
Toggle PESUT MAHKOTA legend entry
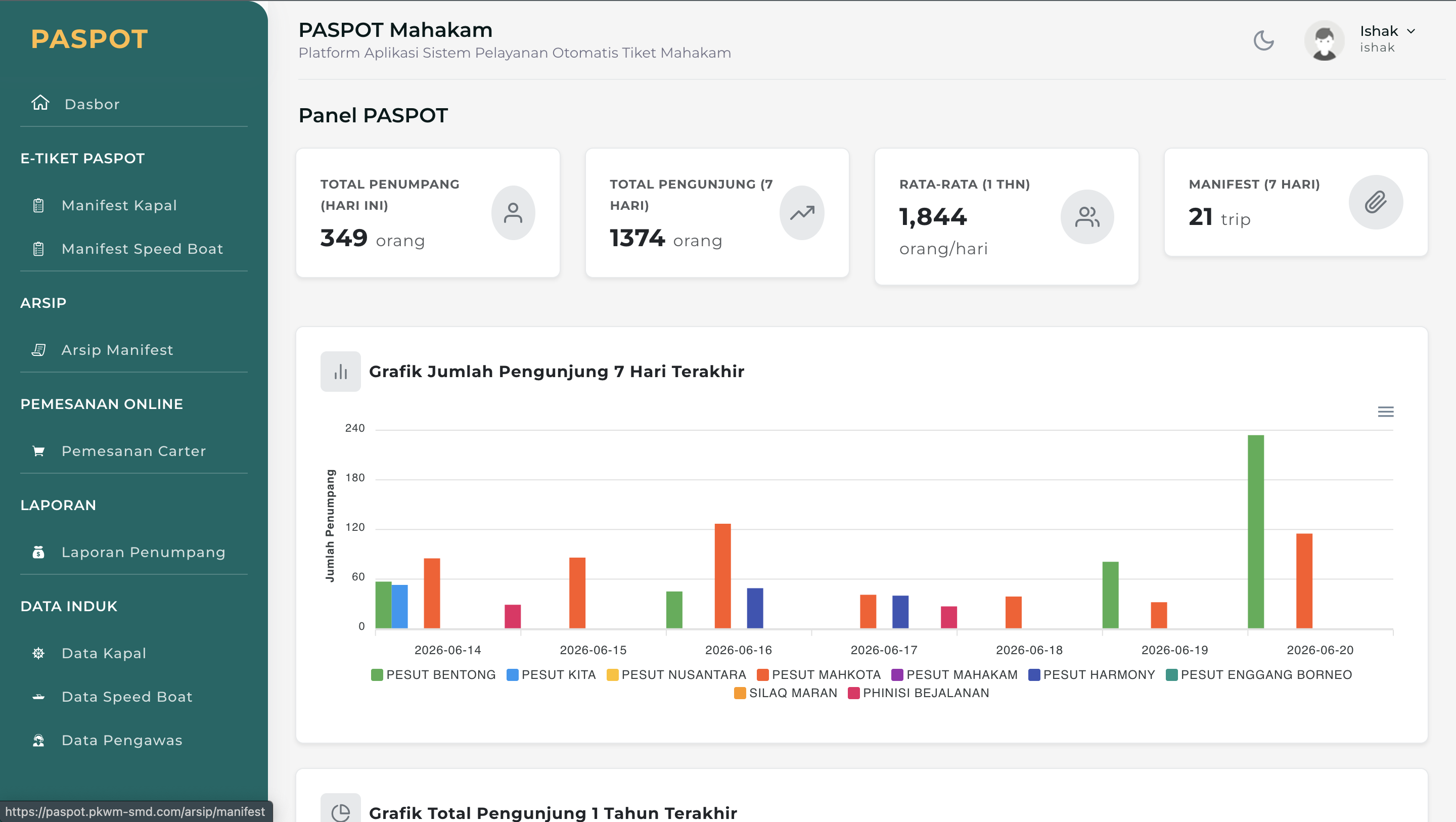click(818, 674)
